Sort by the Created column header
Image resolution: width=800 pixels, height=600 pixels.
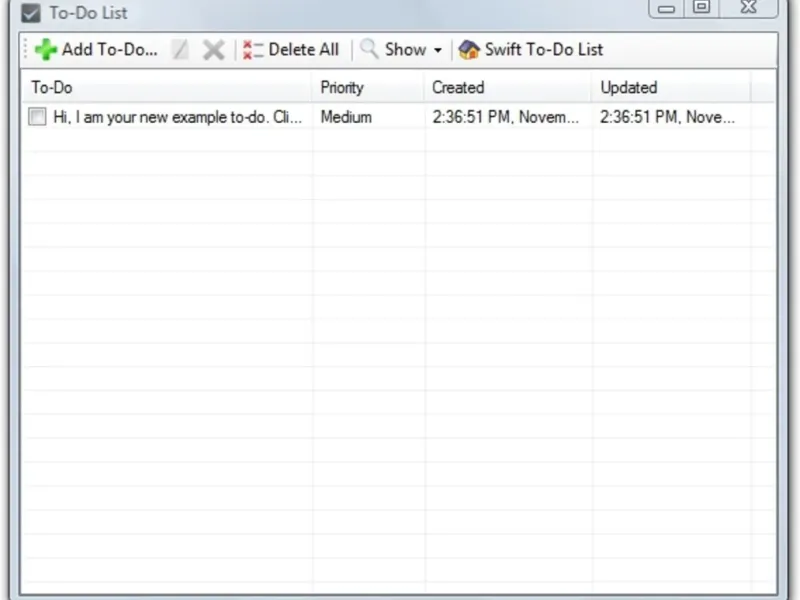[507, 87]
